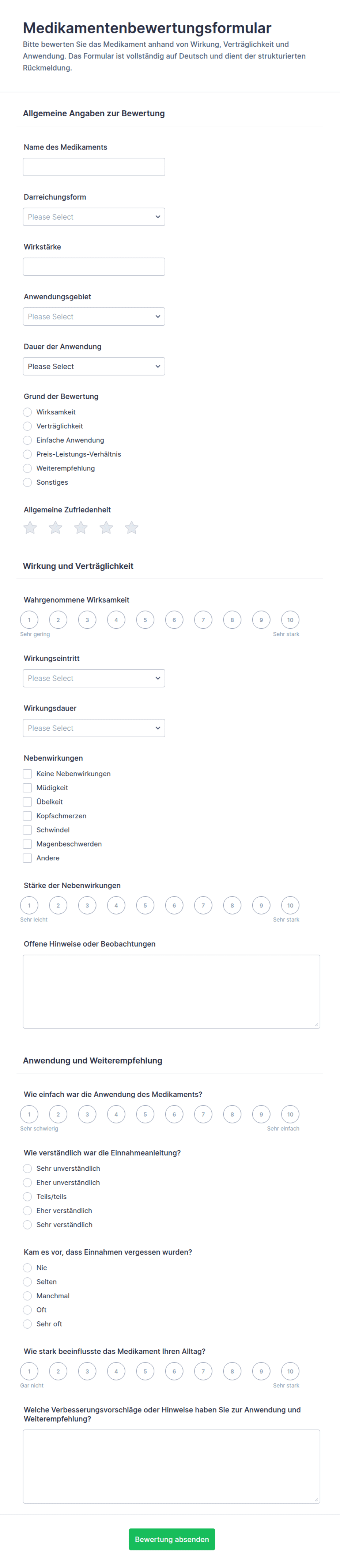Select Manchmal for forgotten doses
Image resolution: width=340 pixels, height=1568 pixels.
(x=27, y=1295)
